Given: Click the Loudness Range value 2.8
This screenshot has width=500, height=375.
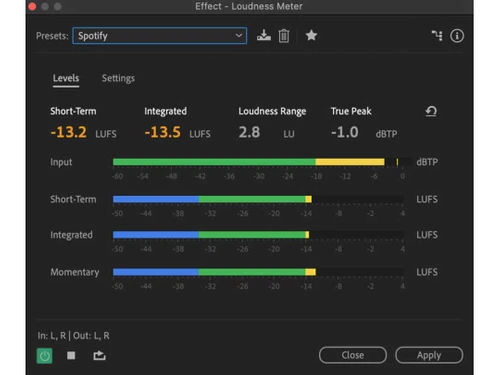Looking at the screenshot, I should tap(249, 132).
